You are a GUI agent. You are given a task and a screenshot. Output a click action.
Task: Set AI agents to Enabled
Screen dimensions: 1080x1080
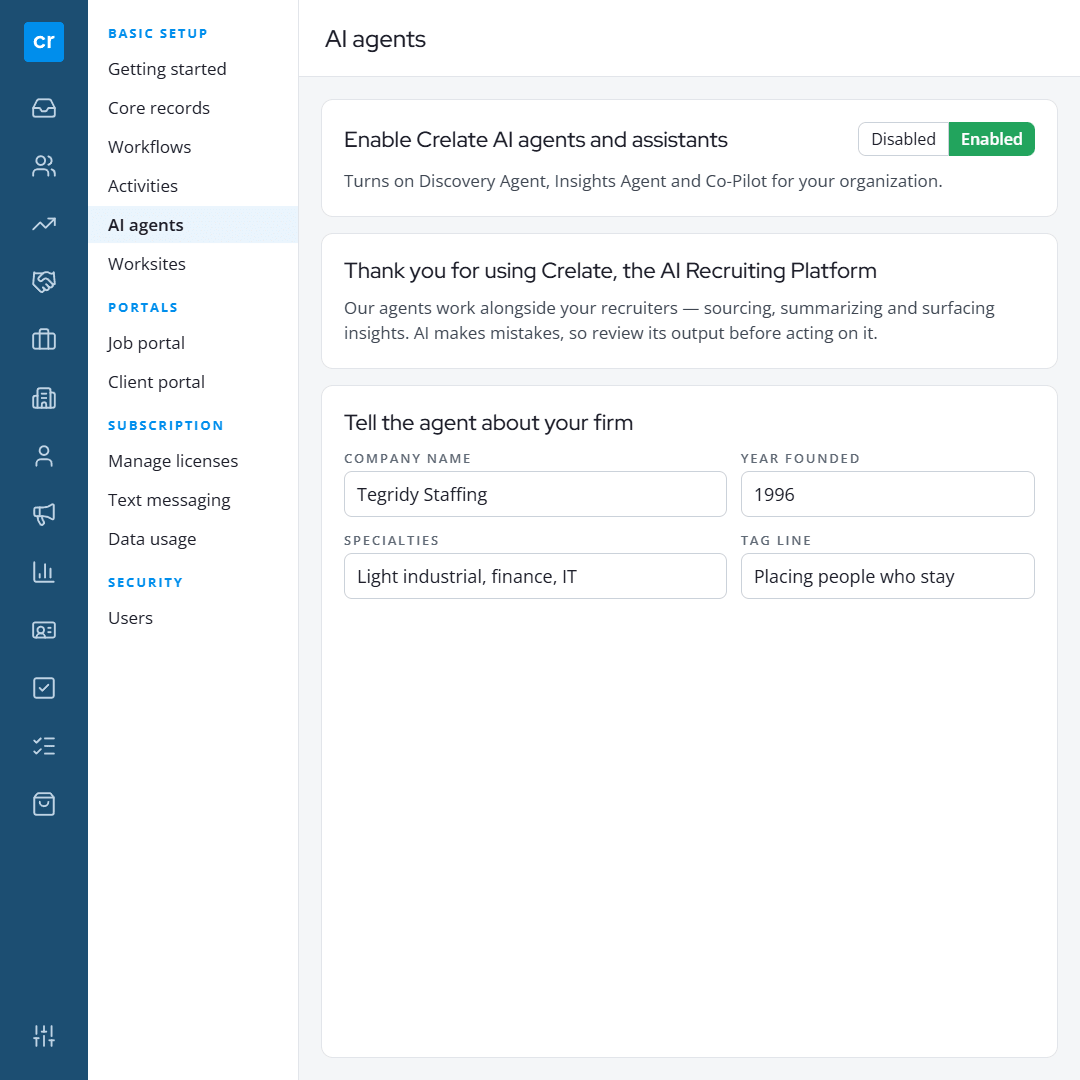pos(991,139)
